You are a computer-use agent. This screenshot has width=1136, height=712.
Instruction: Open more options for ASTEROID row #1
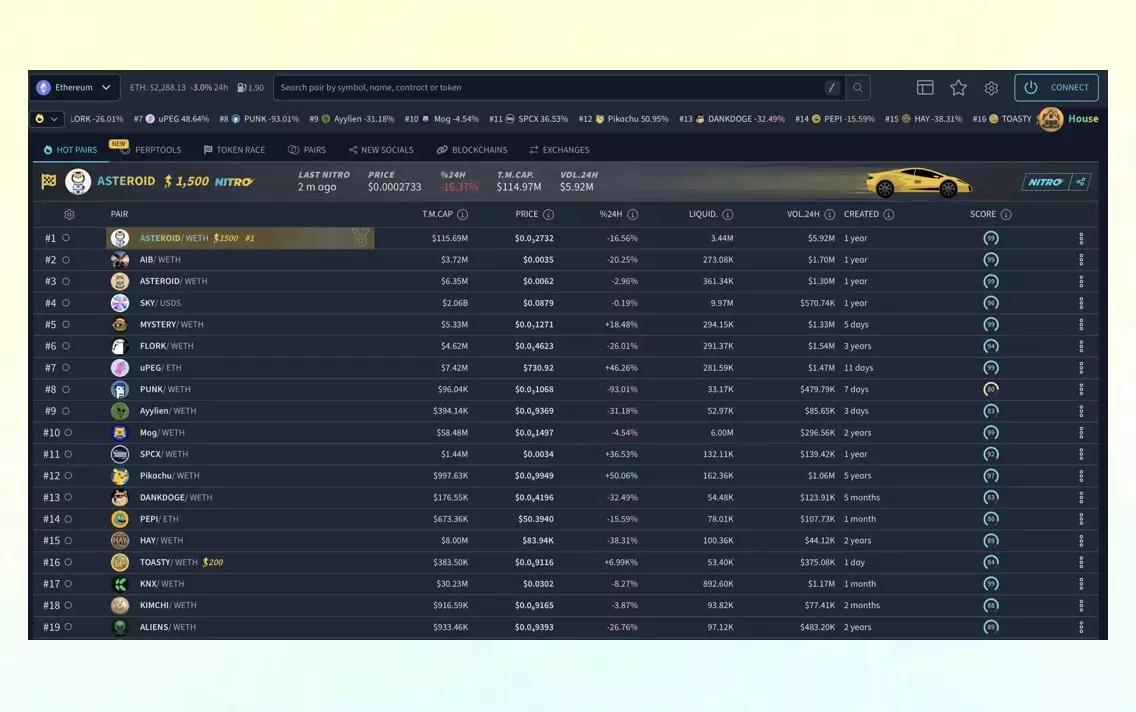pyautogui.click(x=1081, y=238)
